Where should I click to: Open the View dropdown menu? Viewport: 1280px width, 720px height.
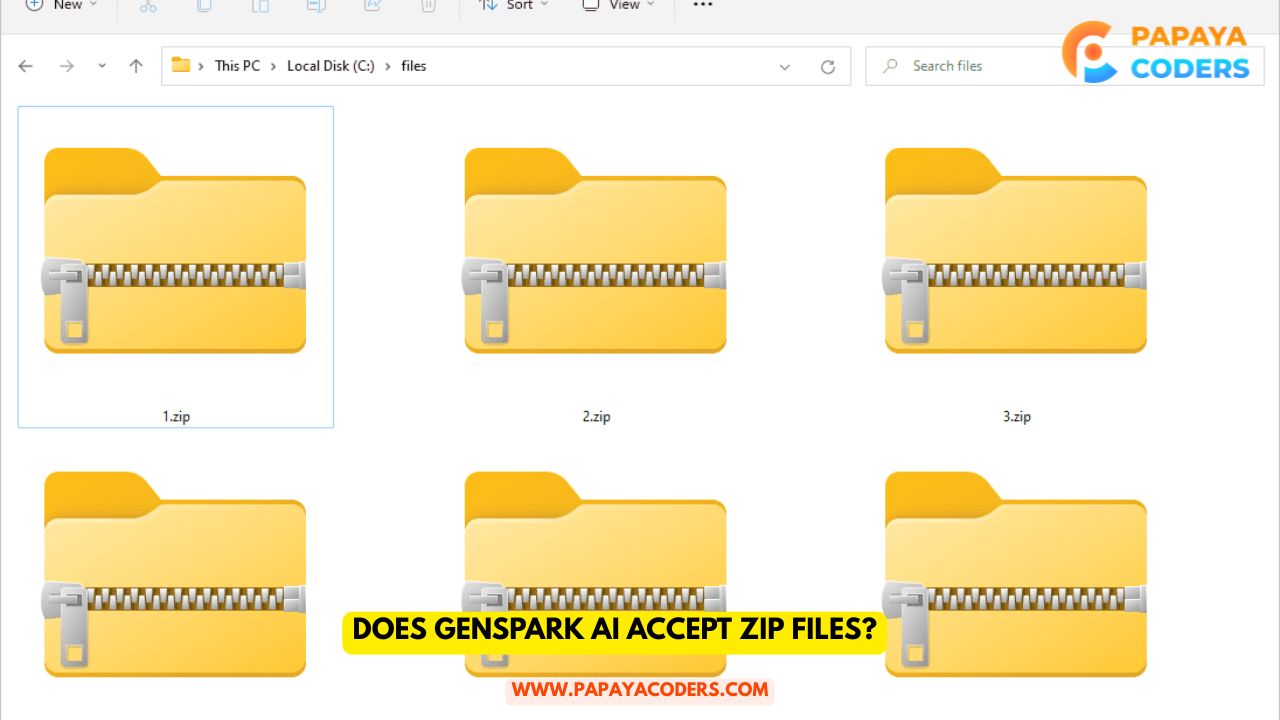pyautogui.click(x=618, y=6)
